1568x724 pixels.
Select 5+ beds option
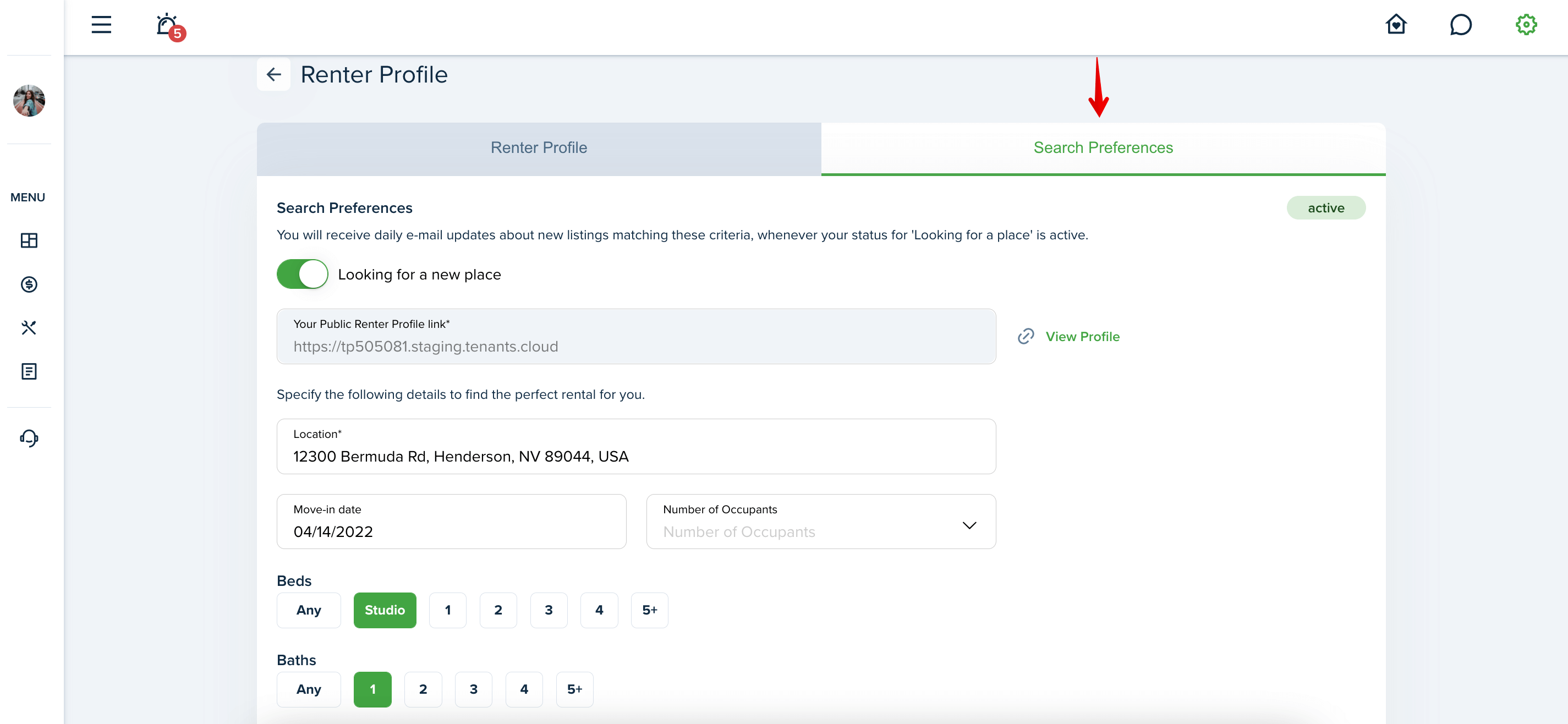pos(649,610)
